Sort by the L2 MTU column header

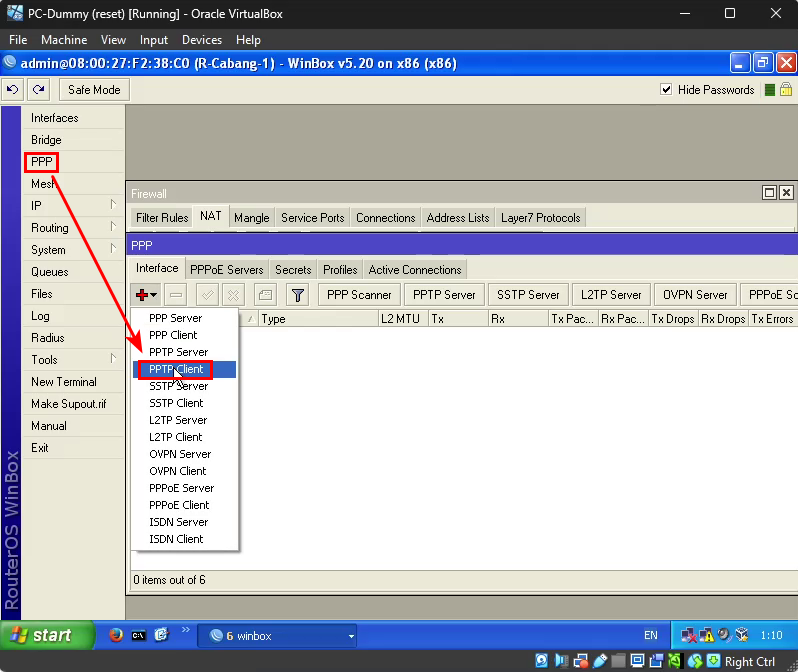pos(403,319)
